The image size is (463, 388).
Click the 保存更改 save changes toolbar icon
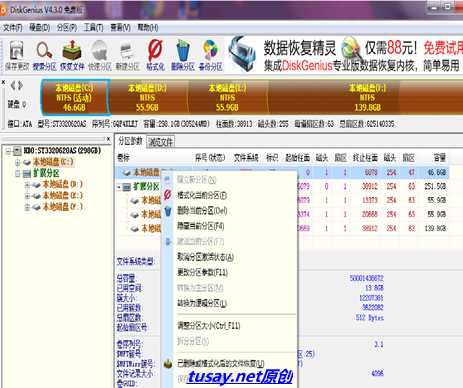(17, 55)
